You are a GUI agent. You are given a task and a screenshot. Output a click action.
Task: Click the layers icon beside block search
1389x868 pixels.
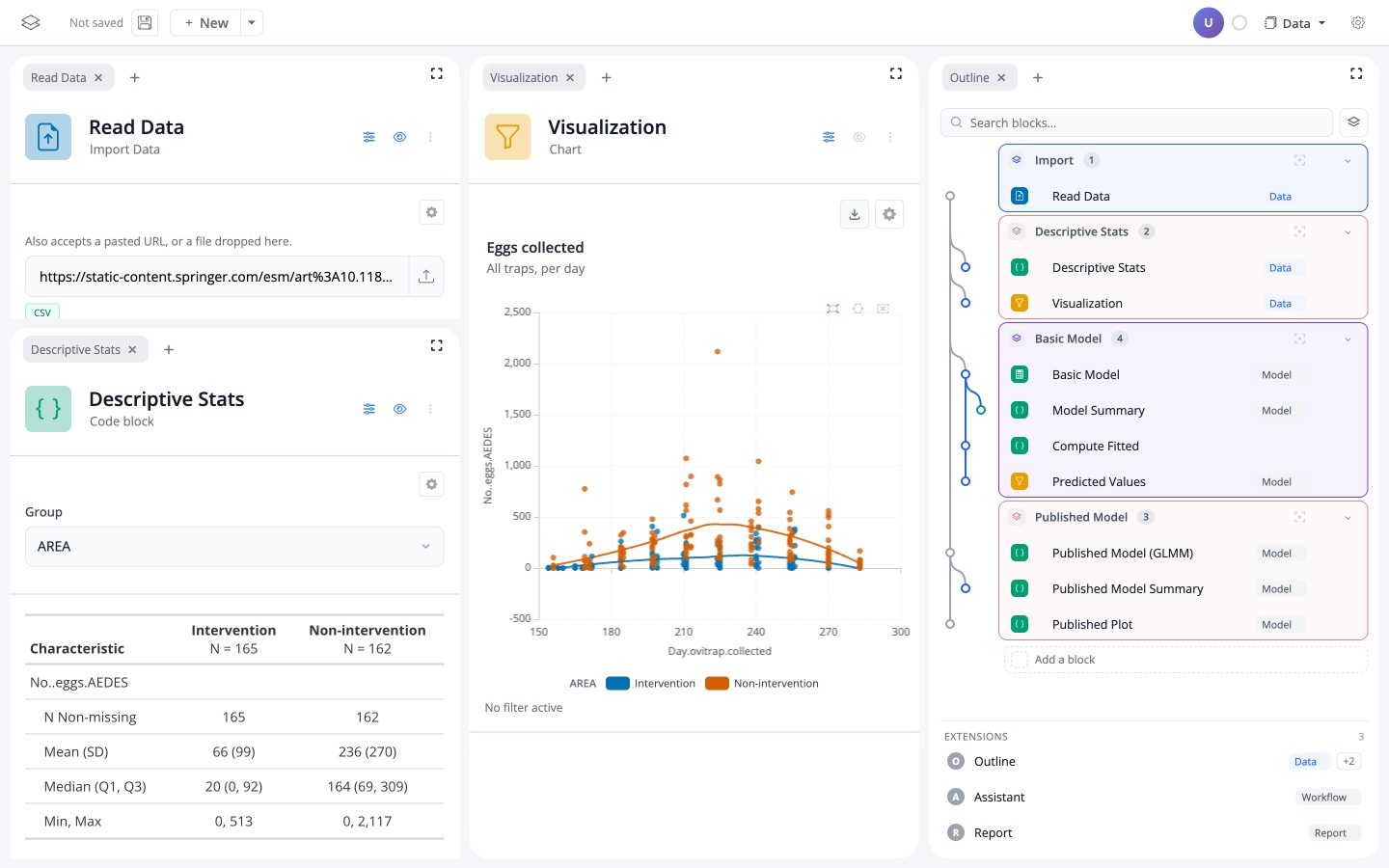coord(1354,122)
